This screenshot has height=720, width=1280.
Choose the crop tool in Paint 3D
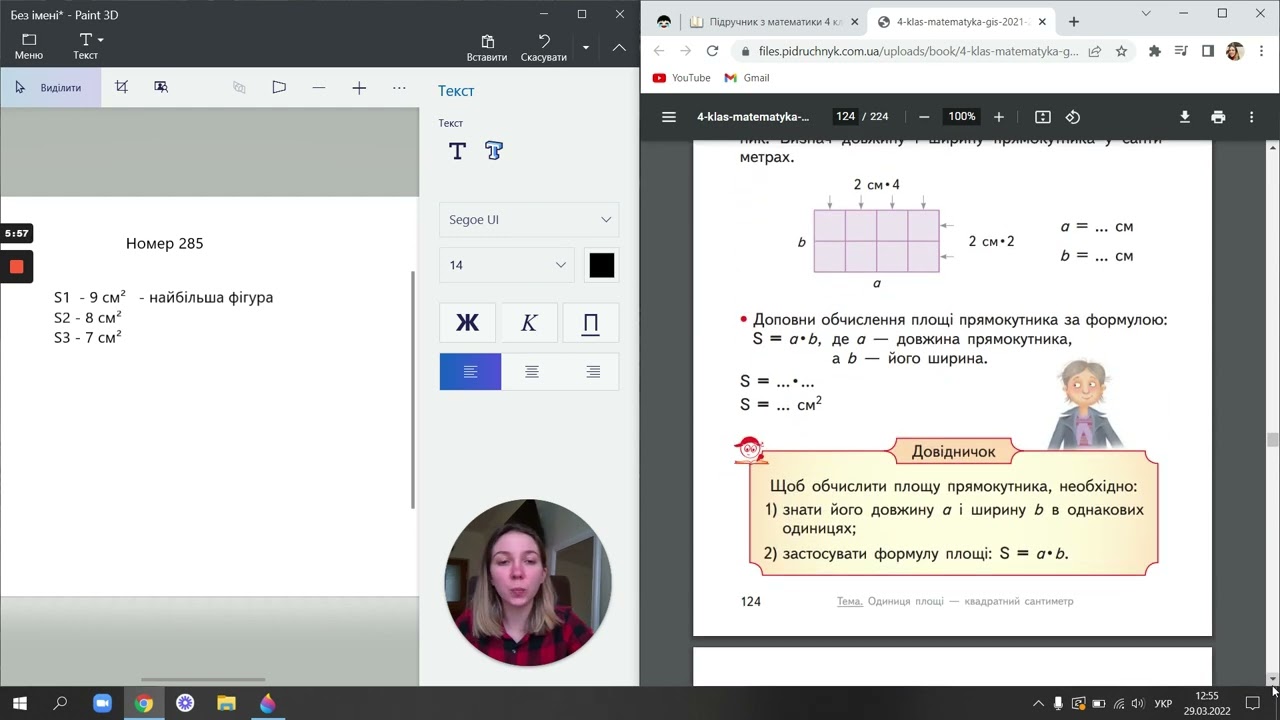coord(122,88)
